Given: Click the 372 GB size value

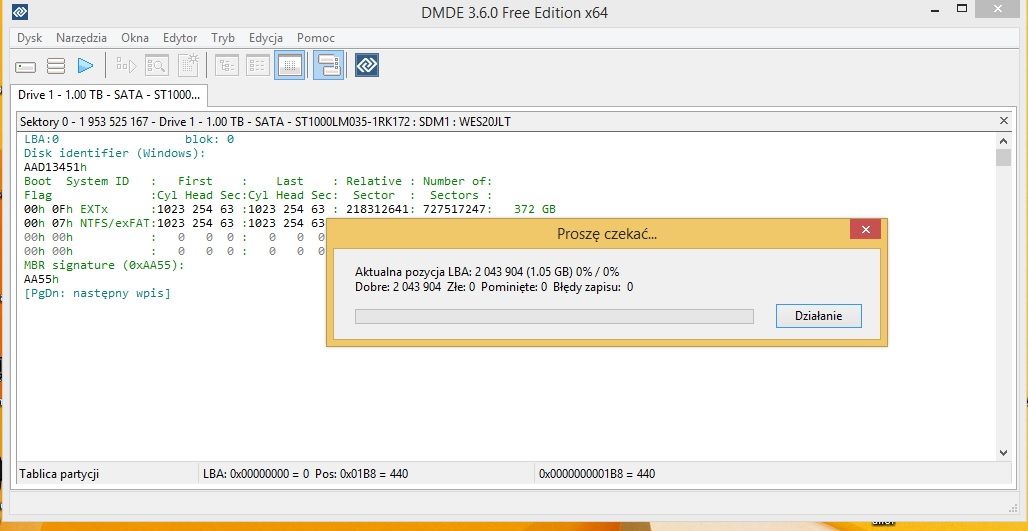Looking at the screenshot, I should point(535,209).
